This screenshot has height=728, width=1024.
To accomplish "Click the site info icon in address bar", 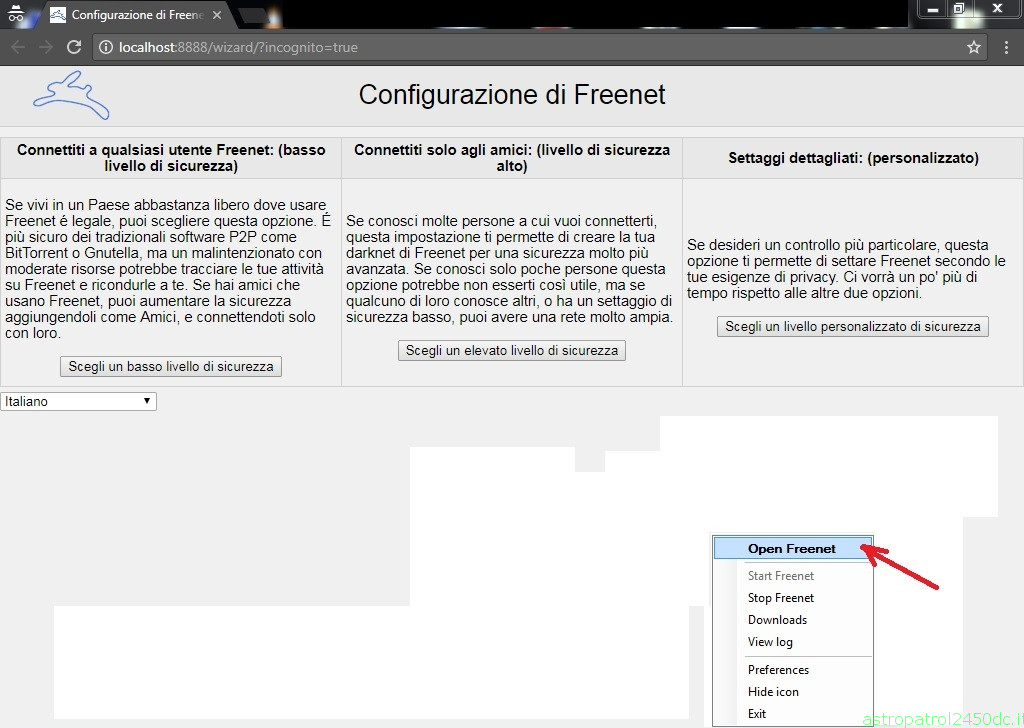I will 105,47.
